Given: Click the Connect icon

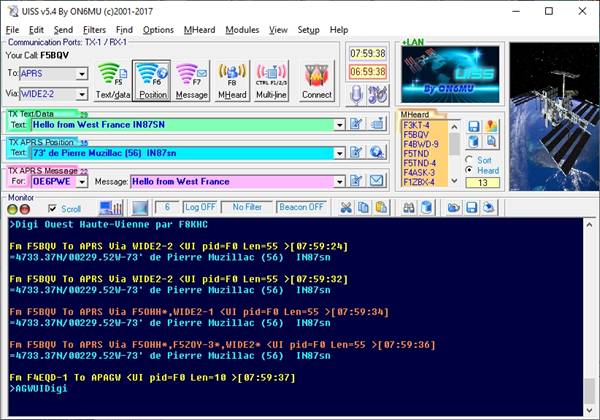Looking at the screenshot, I should point(317,81).
